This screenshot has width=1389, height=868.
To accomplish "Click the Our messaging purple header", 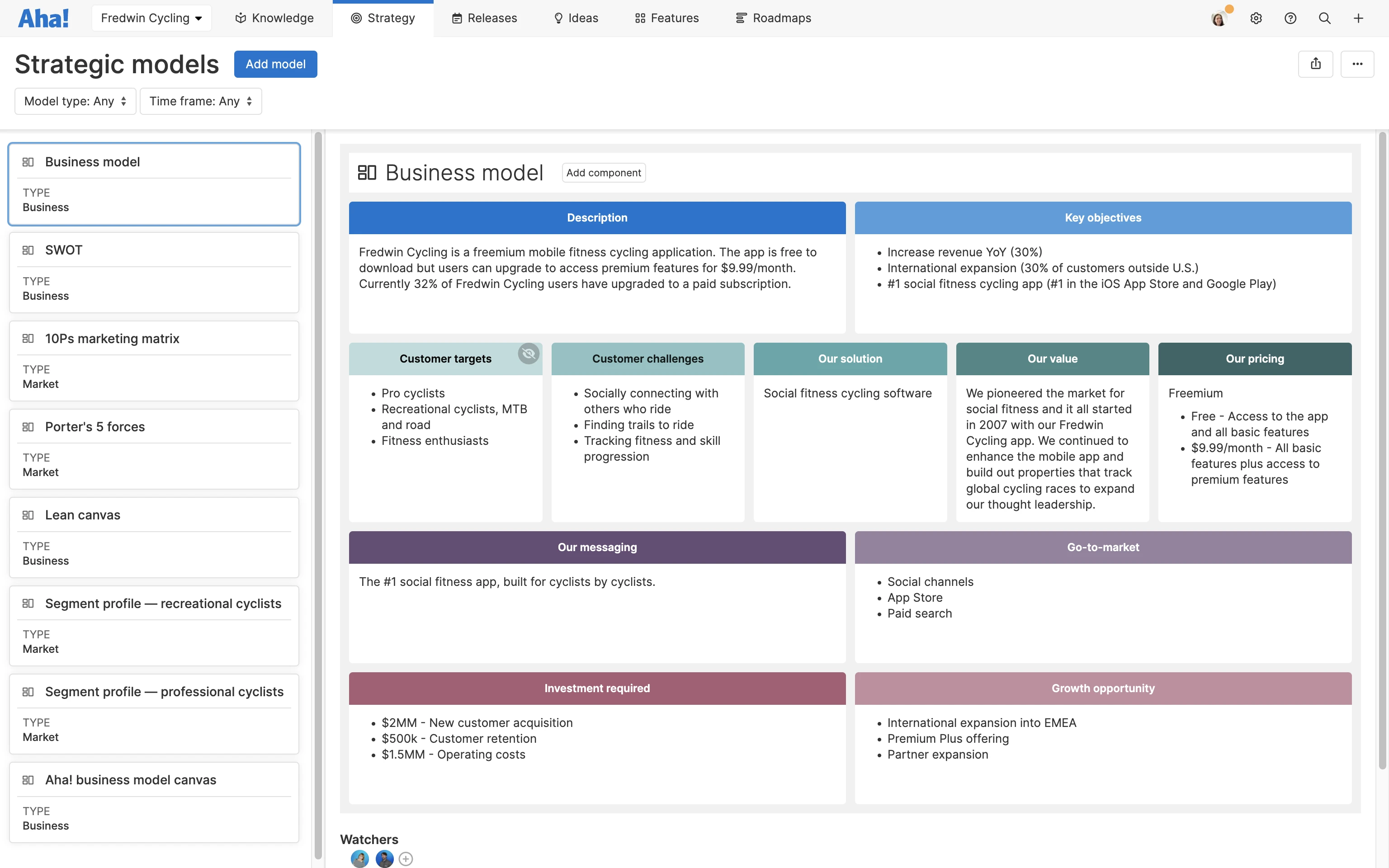I will (597, 547).
